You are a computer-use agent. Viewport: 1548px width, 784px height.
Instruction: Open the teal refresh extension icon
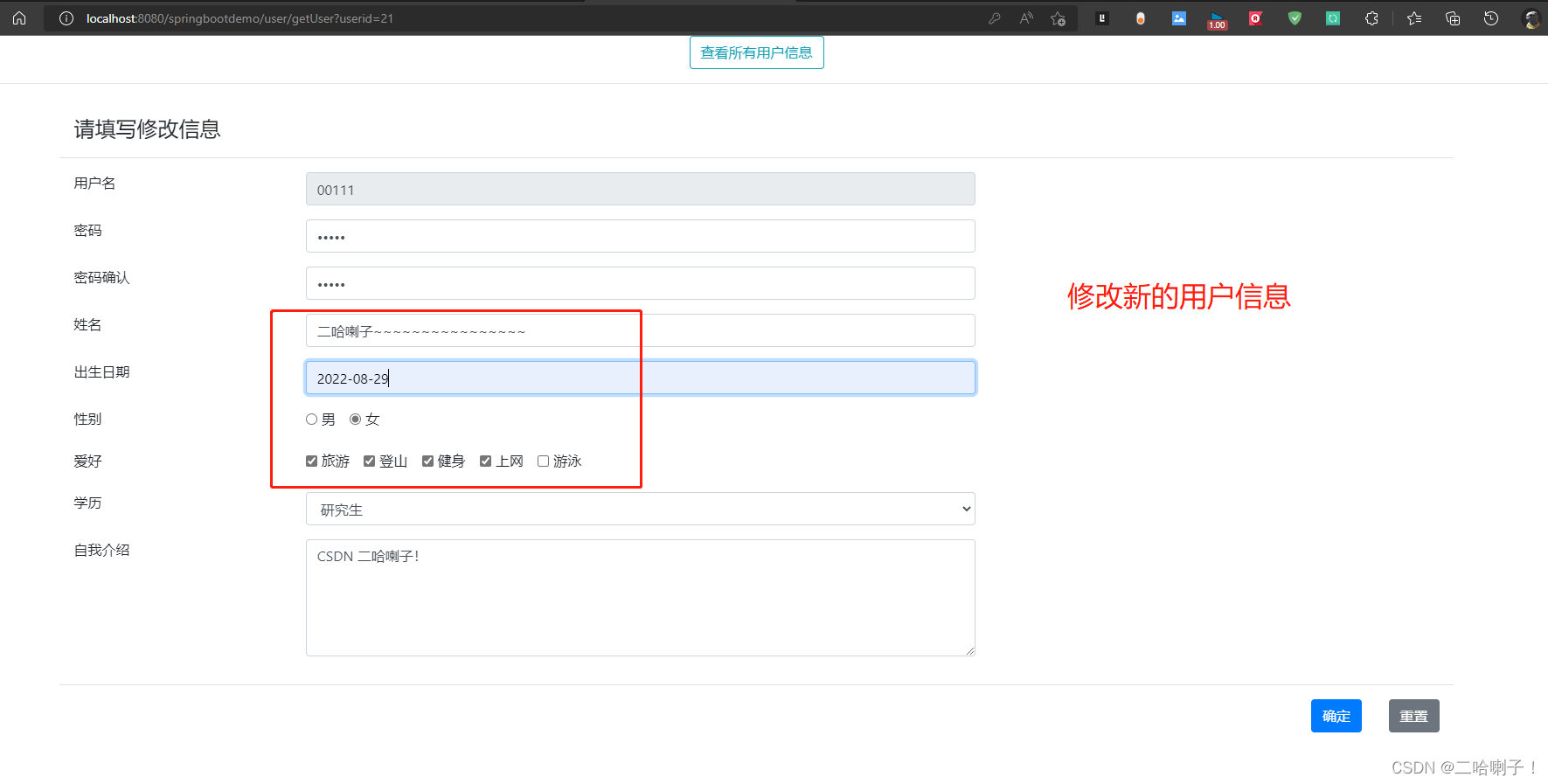pos(1333,18)
